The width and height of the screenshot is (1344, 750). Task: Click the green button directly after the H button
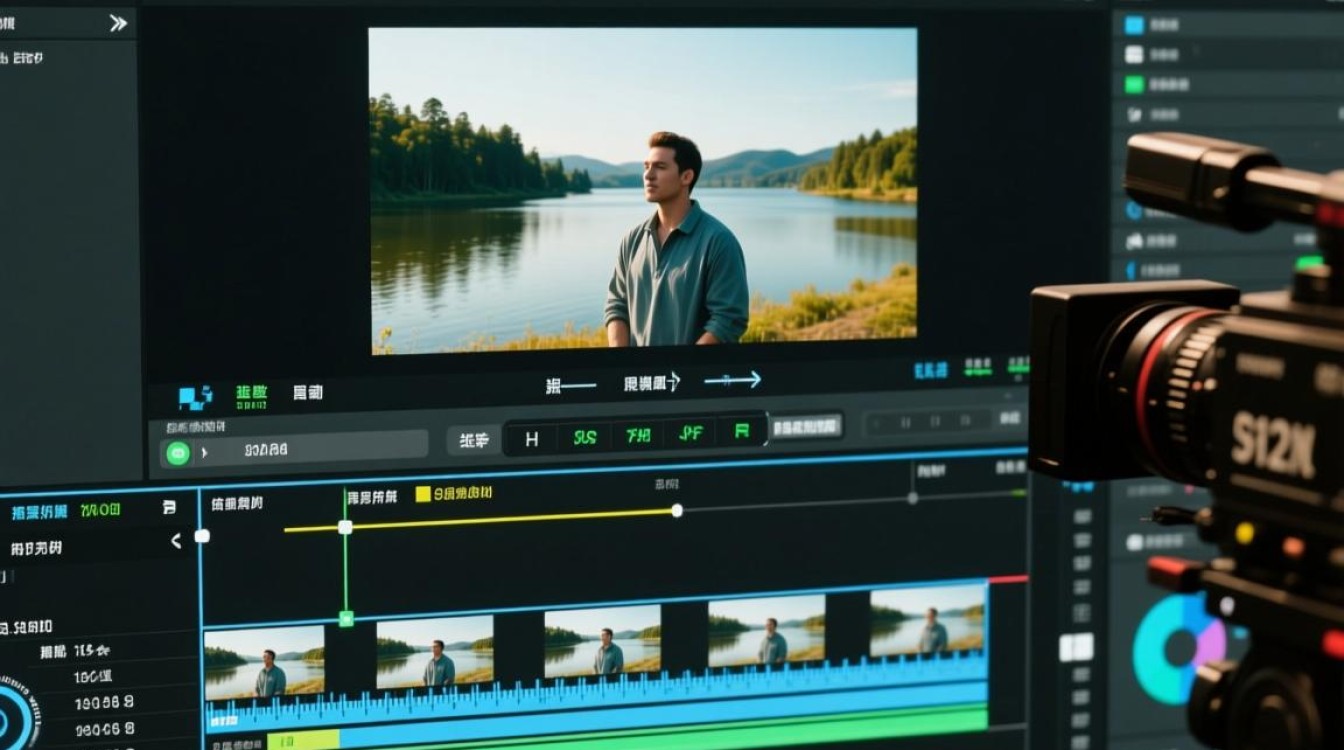coord(585,437)
